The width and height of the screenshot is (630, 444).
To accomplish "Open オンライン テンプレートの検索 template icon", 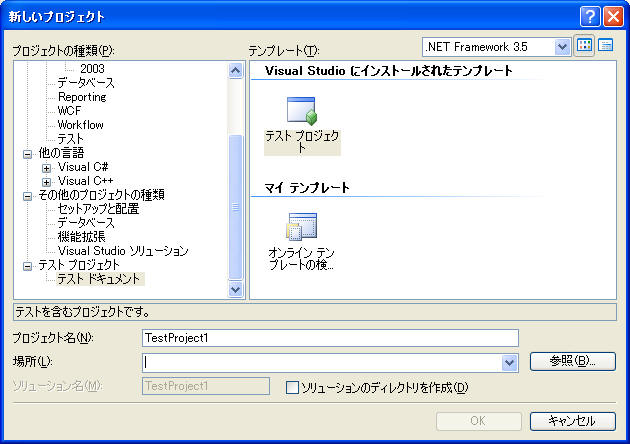I will click(301, 241).
